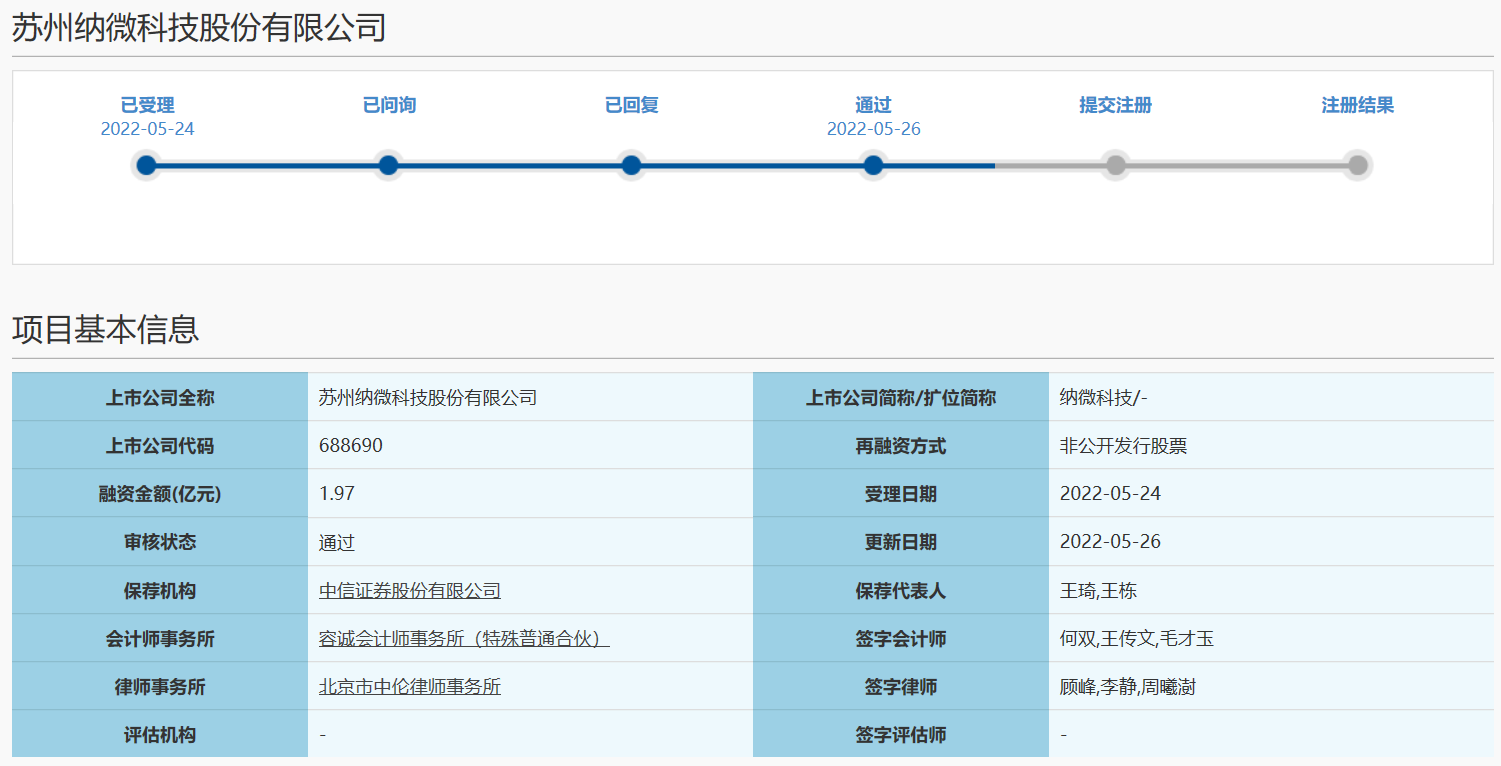This screenshot has width=1501, height=766.
Task: Click the 保荐代表人 header cell
Action: point(901,590)
